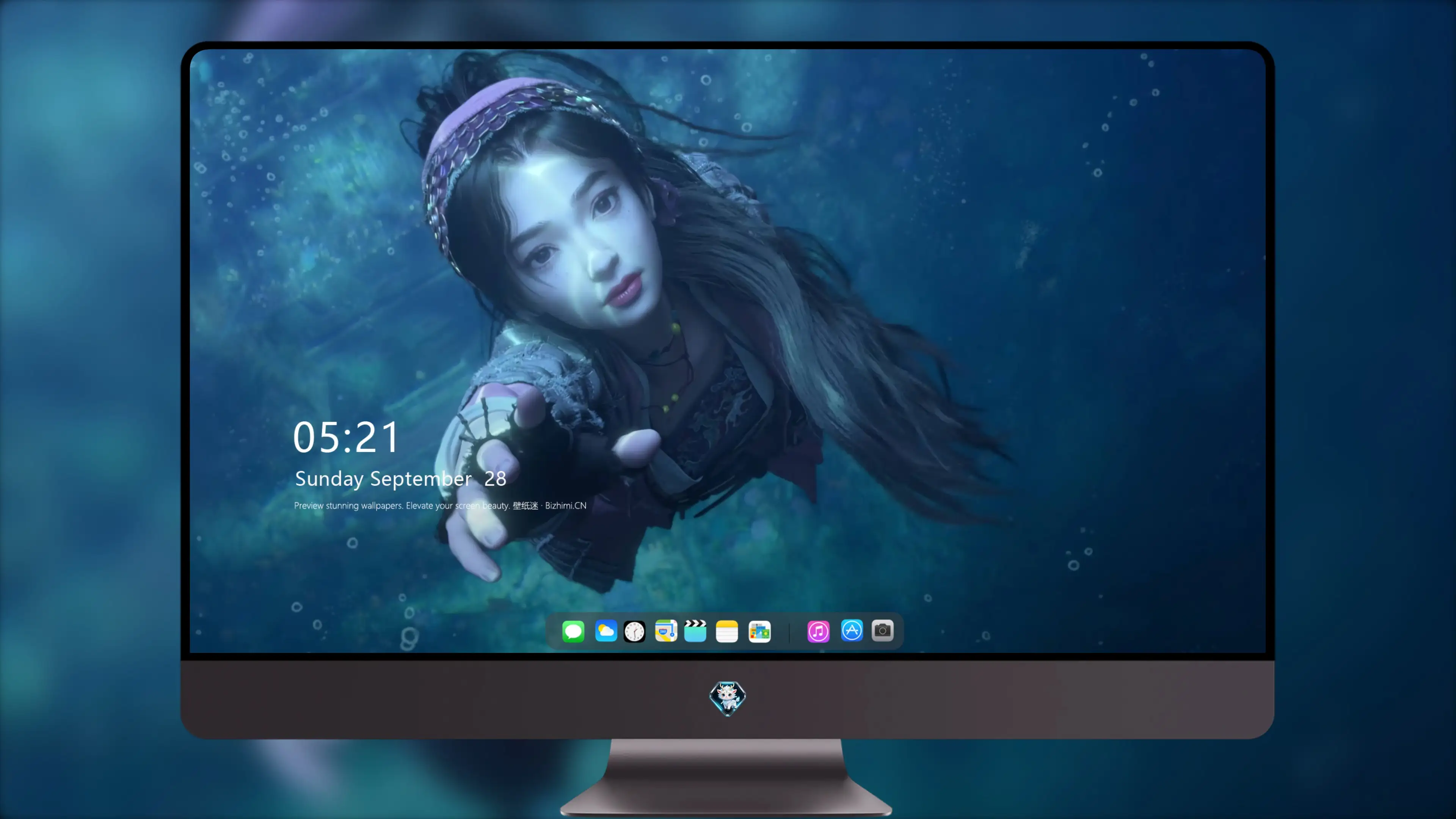The width and height of the screenshot is (1456, 819).
Task: Open the yellow Notes app
Action: click(727, 631)
